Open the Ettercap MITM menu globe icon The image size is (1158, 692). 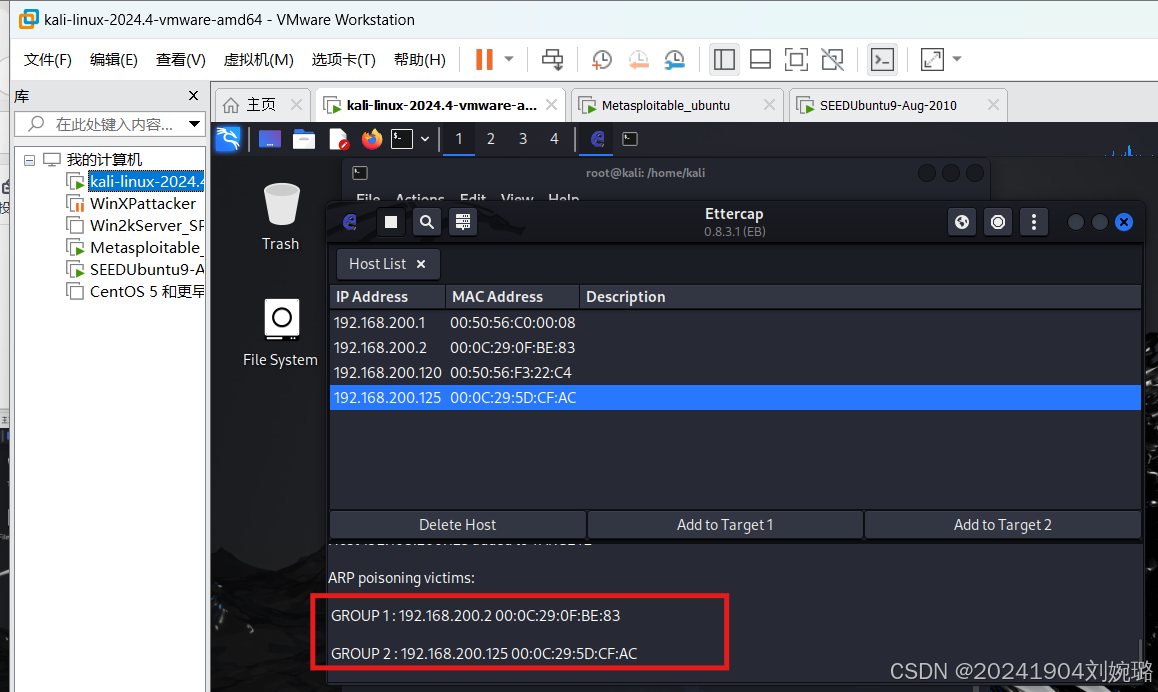962,222
